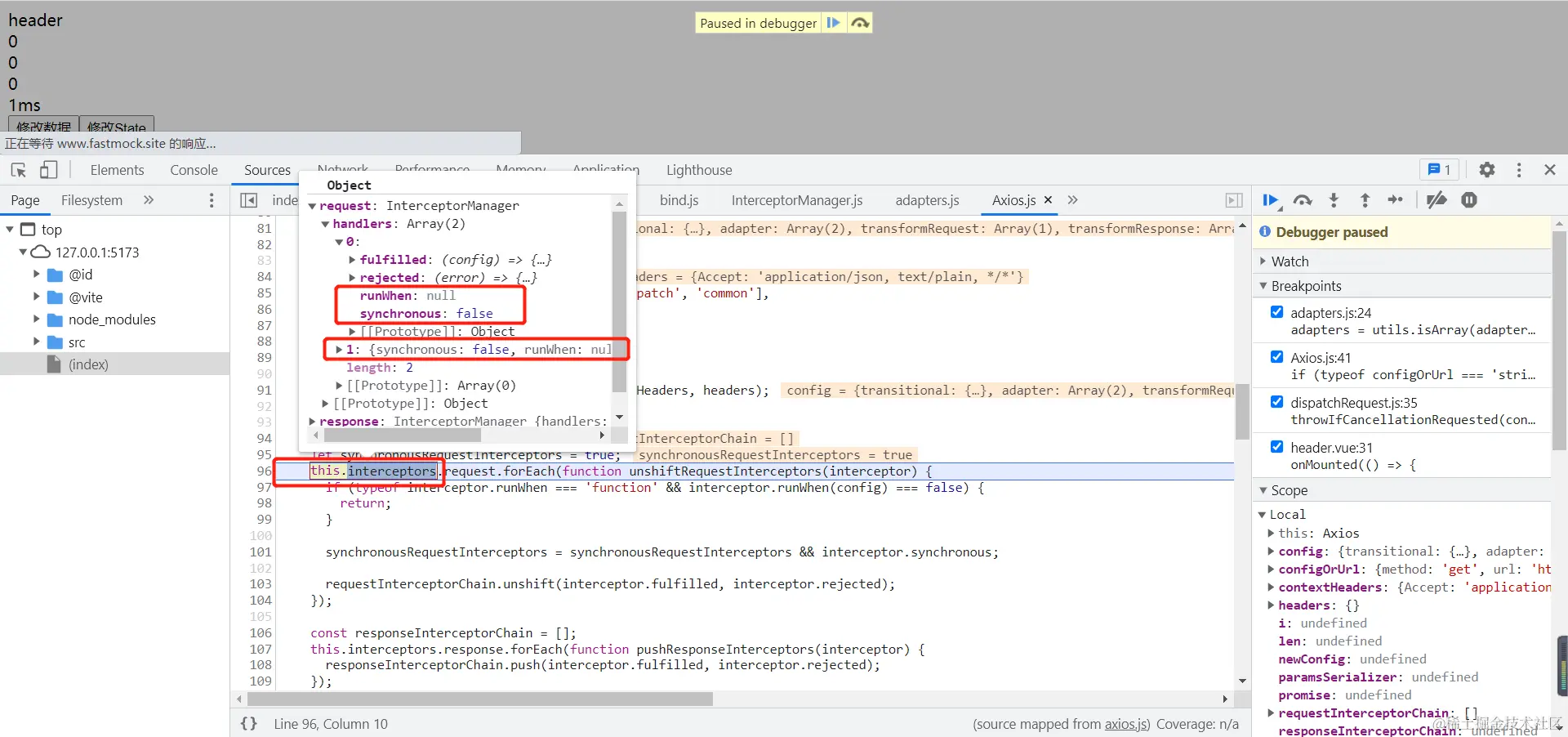
Task: Expand the @vite folder
Action: pos(36,297)
